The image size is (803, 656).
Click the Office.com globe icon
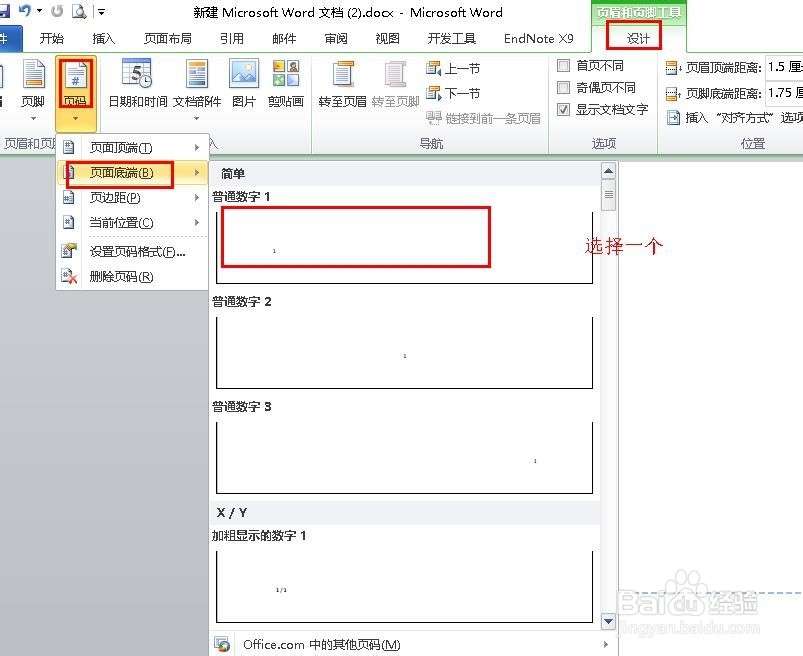pos(222,644)
